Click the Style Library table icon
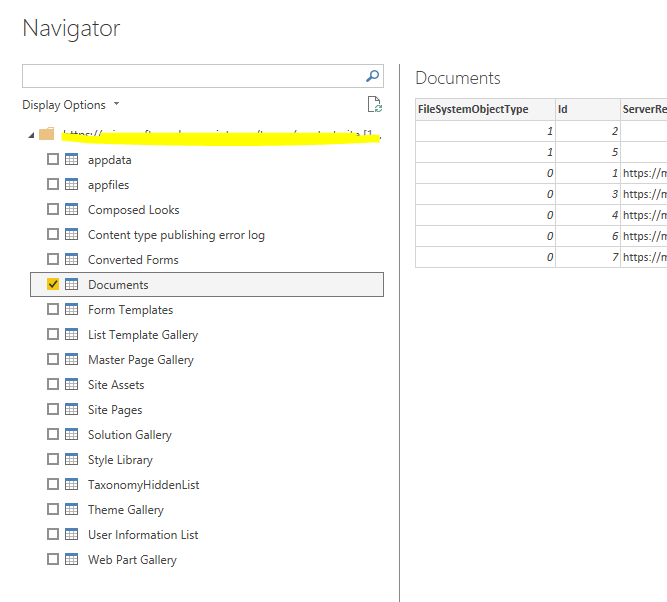Viewport: 667px width, 602px height. click(x=71, y=459)
